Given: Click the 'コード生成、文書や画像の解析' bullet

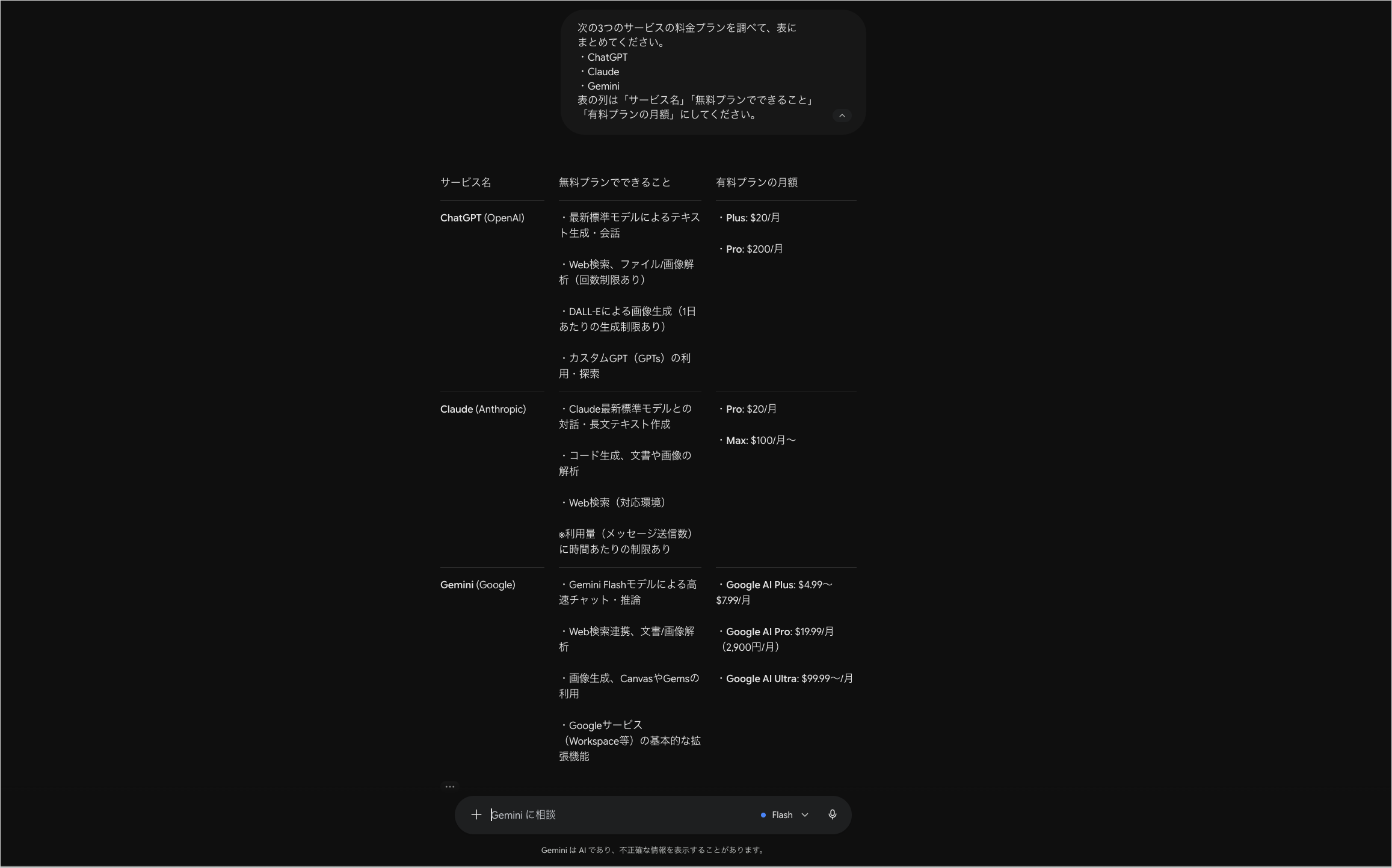Looking at the screenshot, I should click(x=625, y=463).
